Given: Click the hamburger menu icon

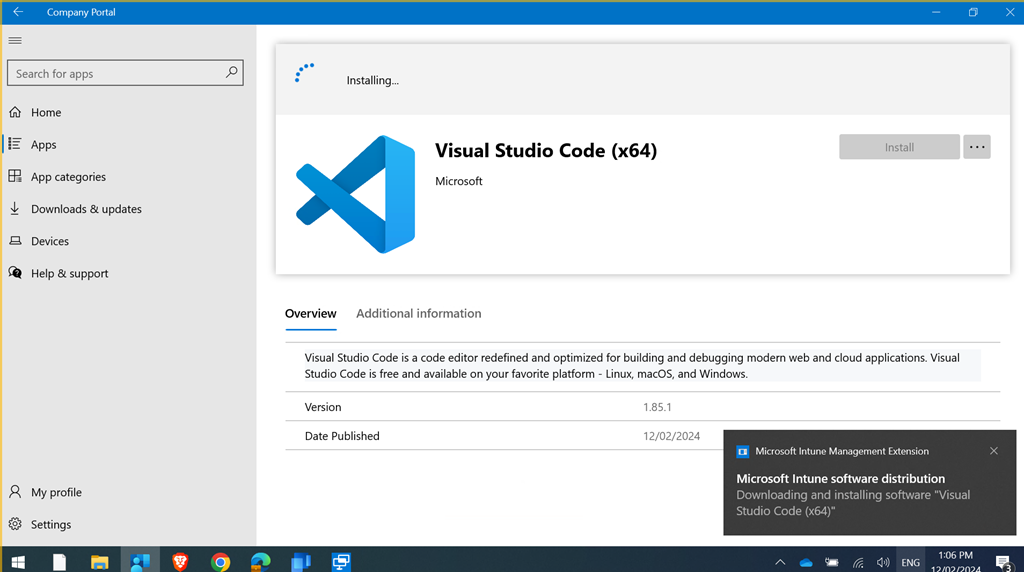Looking at the screenshot, I should (x=15, y=40).
